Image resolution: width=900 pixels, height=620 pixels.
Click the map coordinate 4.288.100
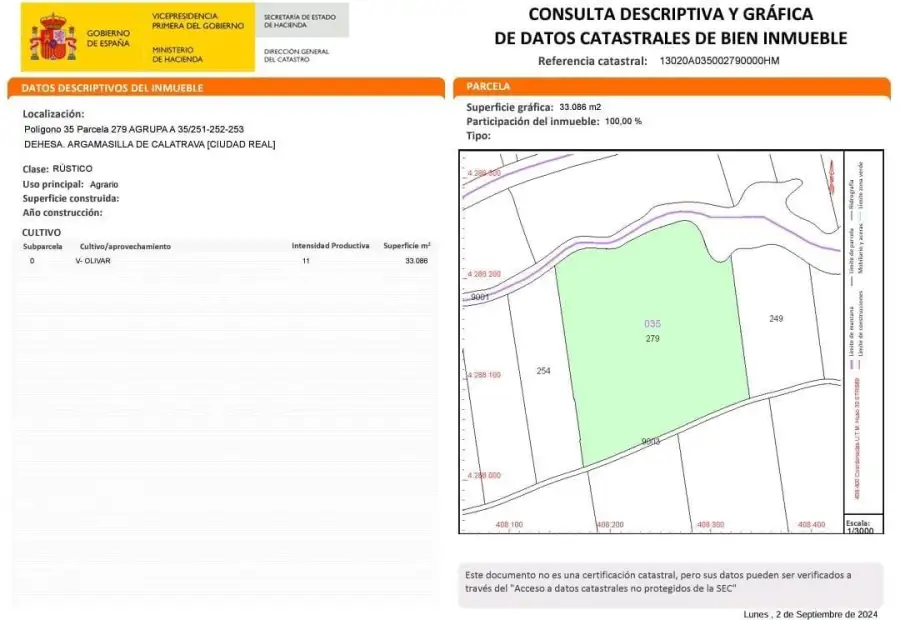(484, 375)
